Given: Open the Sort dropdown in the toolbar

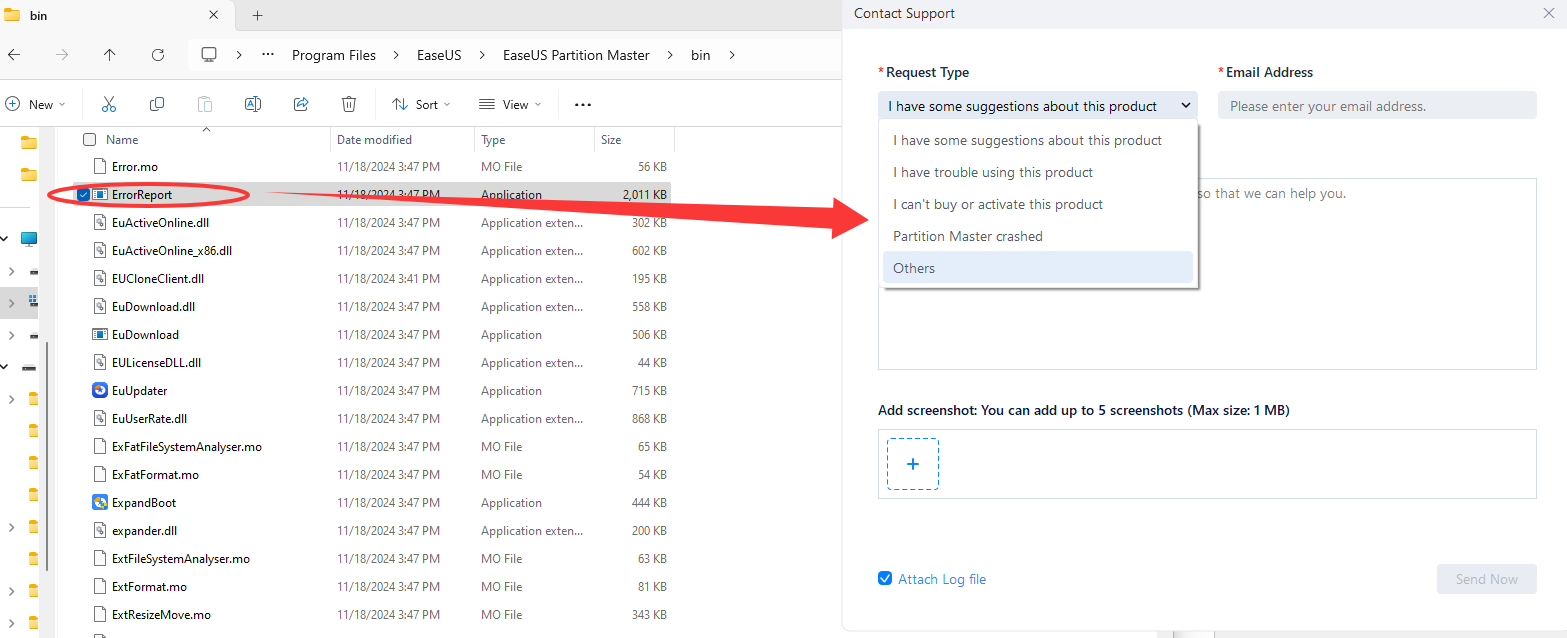Looking at the screenshot, I should [x=421, y=104].
